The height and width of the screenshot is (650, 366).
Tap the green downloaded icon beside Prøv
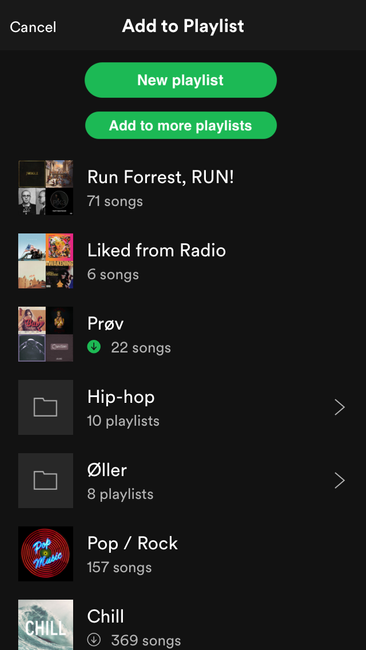94,347
